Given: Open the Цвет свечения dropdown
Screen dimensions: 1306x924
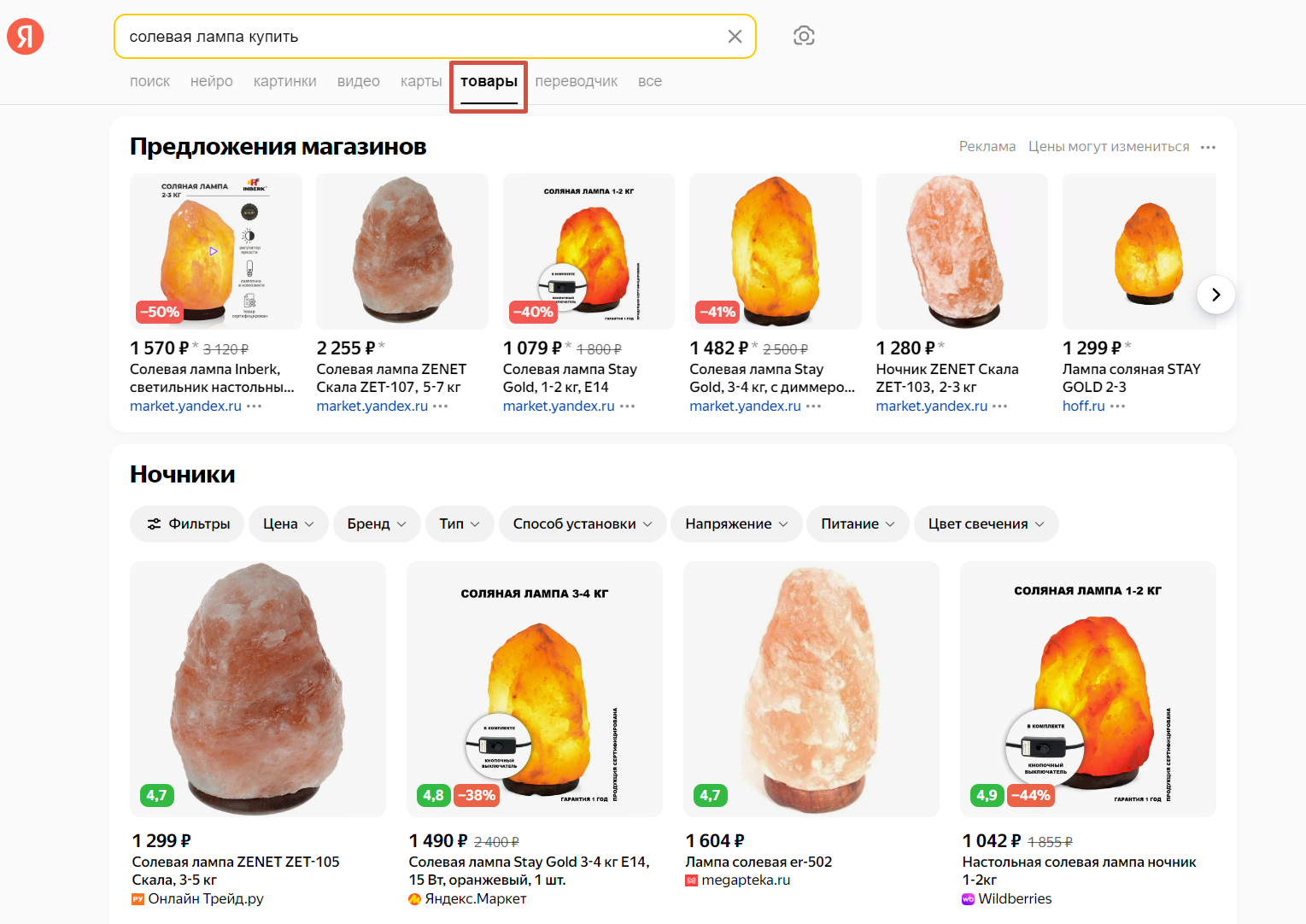Looking at the screenshot, I should coord(986,523).
